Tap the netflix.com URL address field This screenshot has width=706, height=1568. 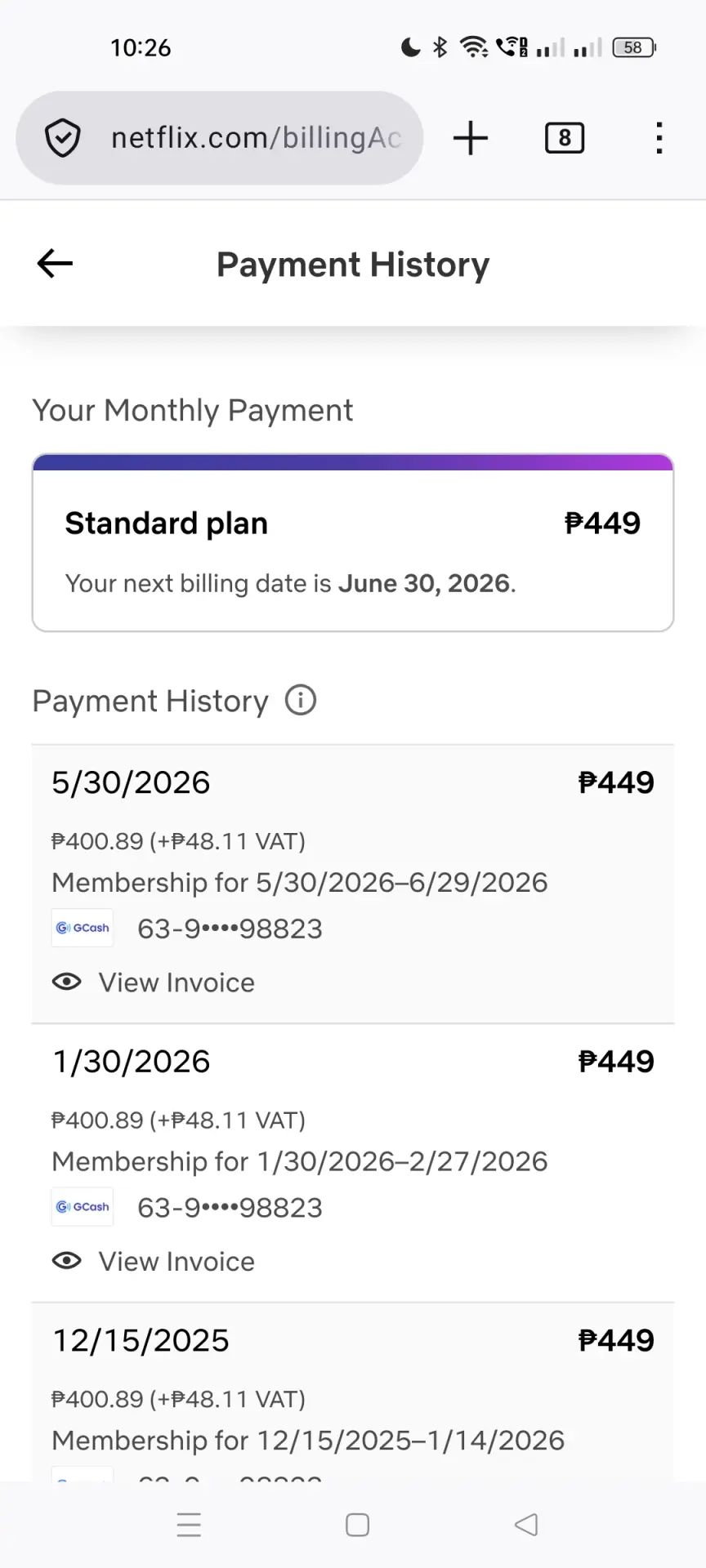pyautogui.click(x=220, y=138)
